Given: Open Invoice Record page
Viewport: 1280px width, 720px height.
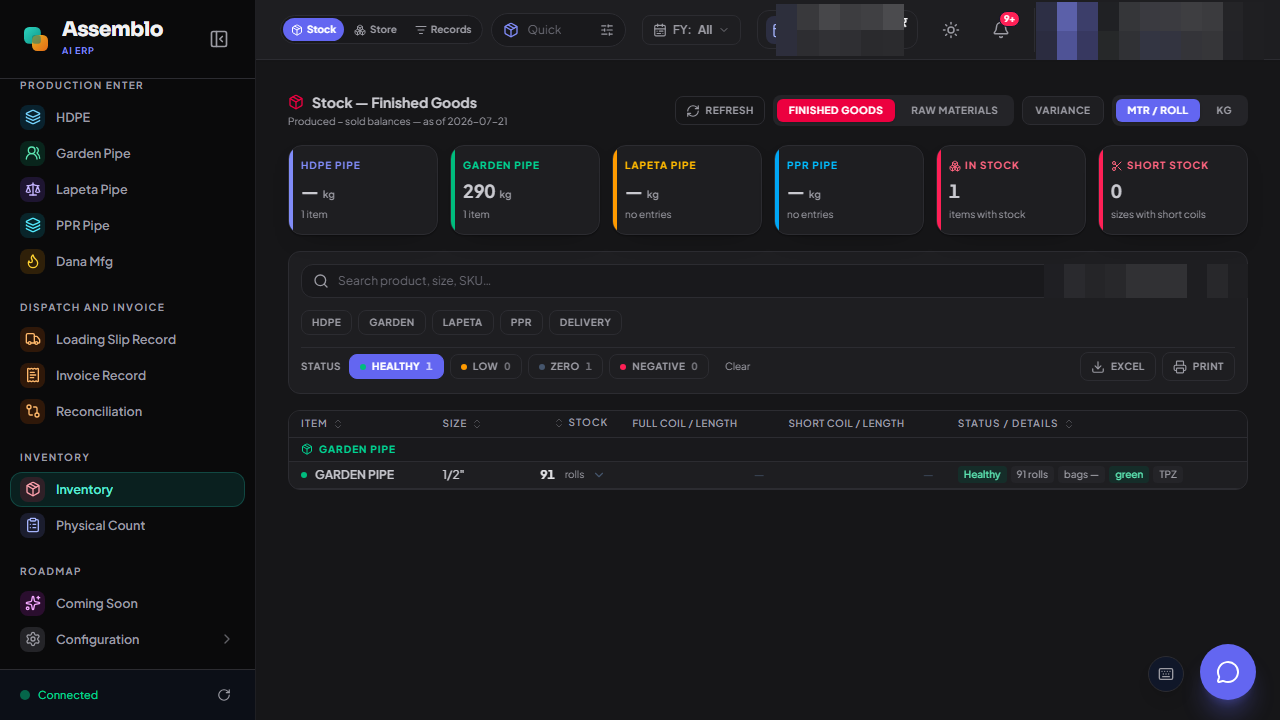Looking at the screenshot, I should click(127, 375).
